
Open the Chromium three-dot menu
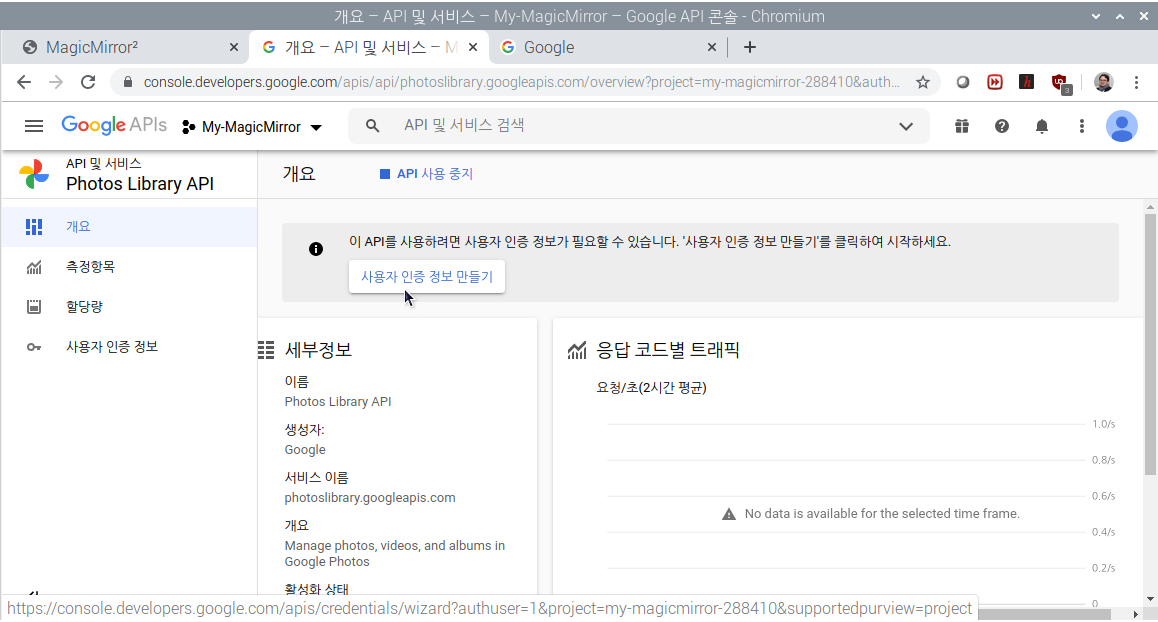1136,82
